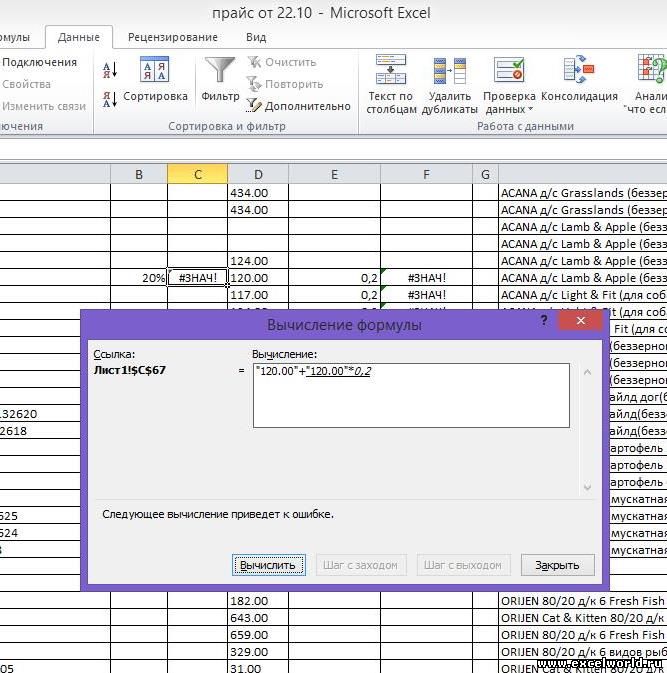
Task: Click Свойства in connections group
Action: click(x=26, y=84)
